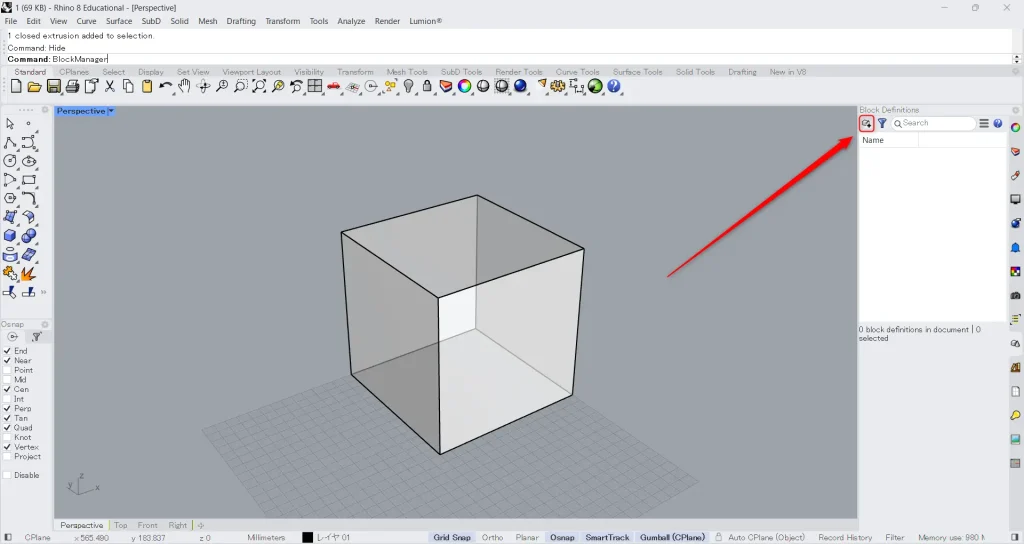Expand the left sidebar overflow chevron
The width and height of the screenshot is (1024, 544).
[x=43, y=292]
